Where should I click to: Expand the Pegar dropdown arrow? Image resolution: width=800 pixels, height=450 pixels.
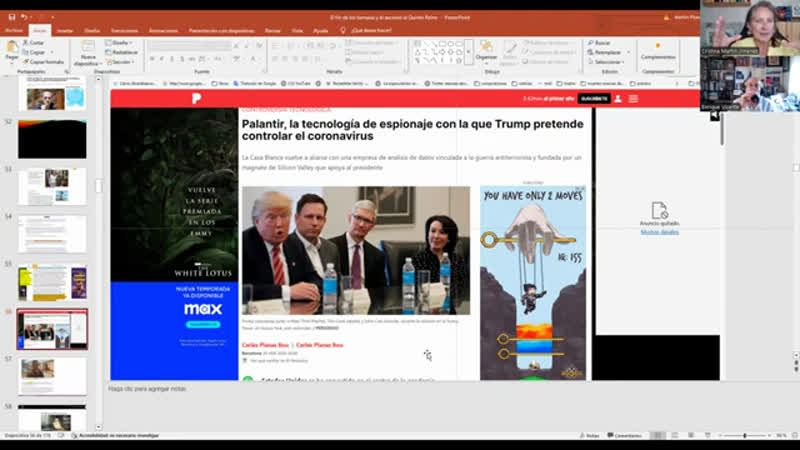click(x=12, y=62)
